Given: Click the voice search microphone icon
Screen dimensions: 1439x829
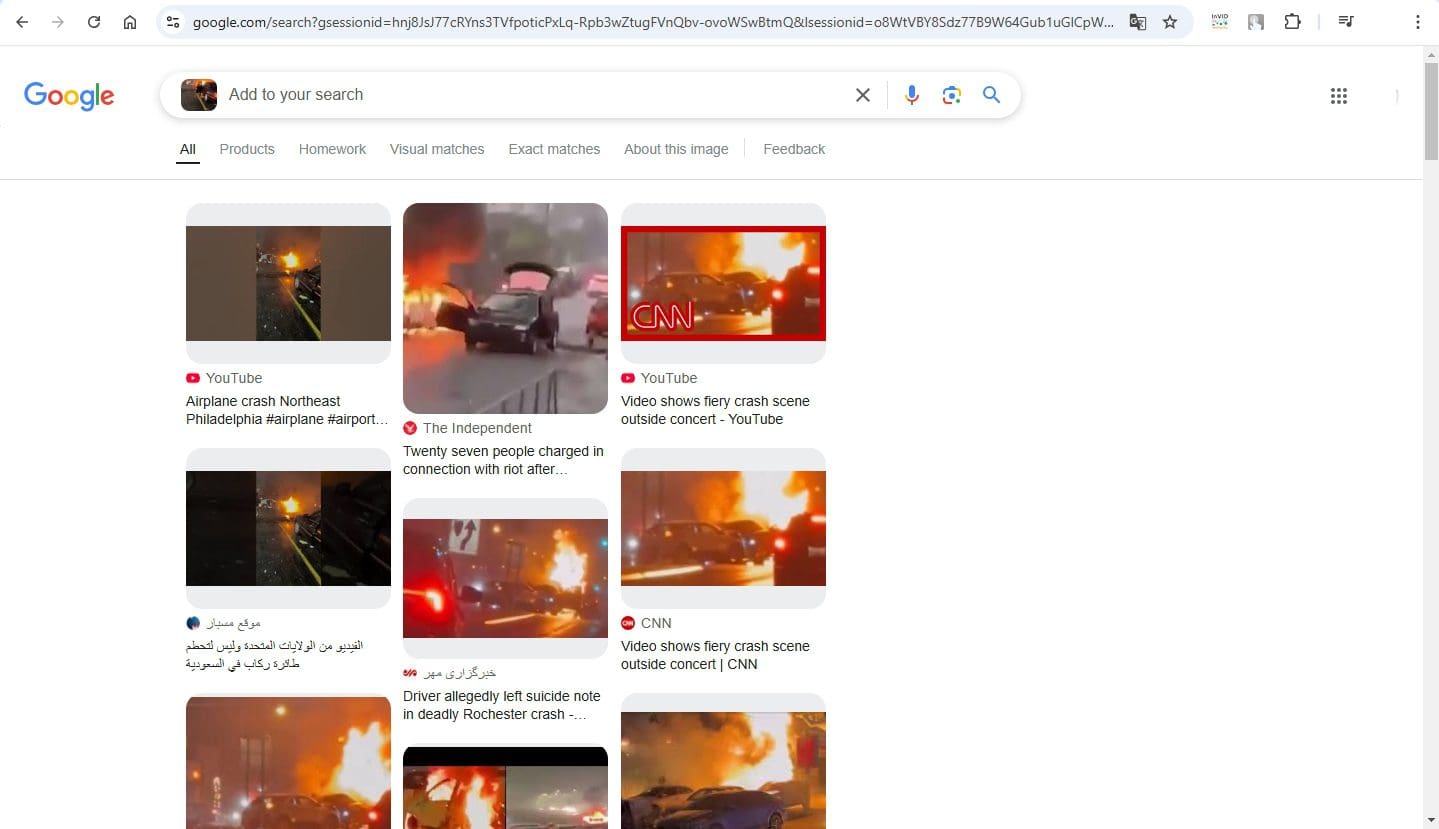Looking at the screenshot, I should (911, 95).
